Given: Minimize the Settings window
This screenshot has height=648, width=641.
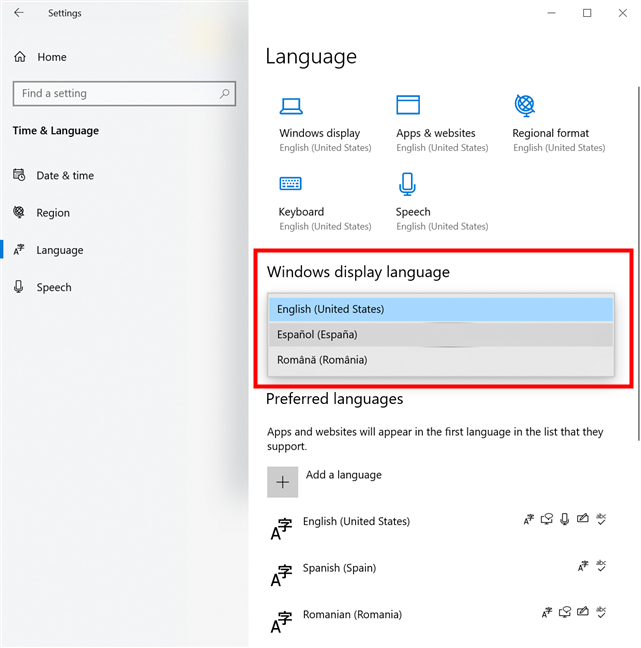Looking at the screenshot, I should coord(551,13).
